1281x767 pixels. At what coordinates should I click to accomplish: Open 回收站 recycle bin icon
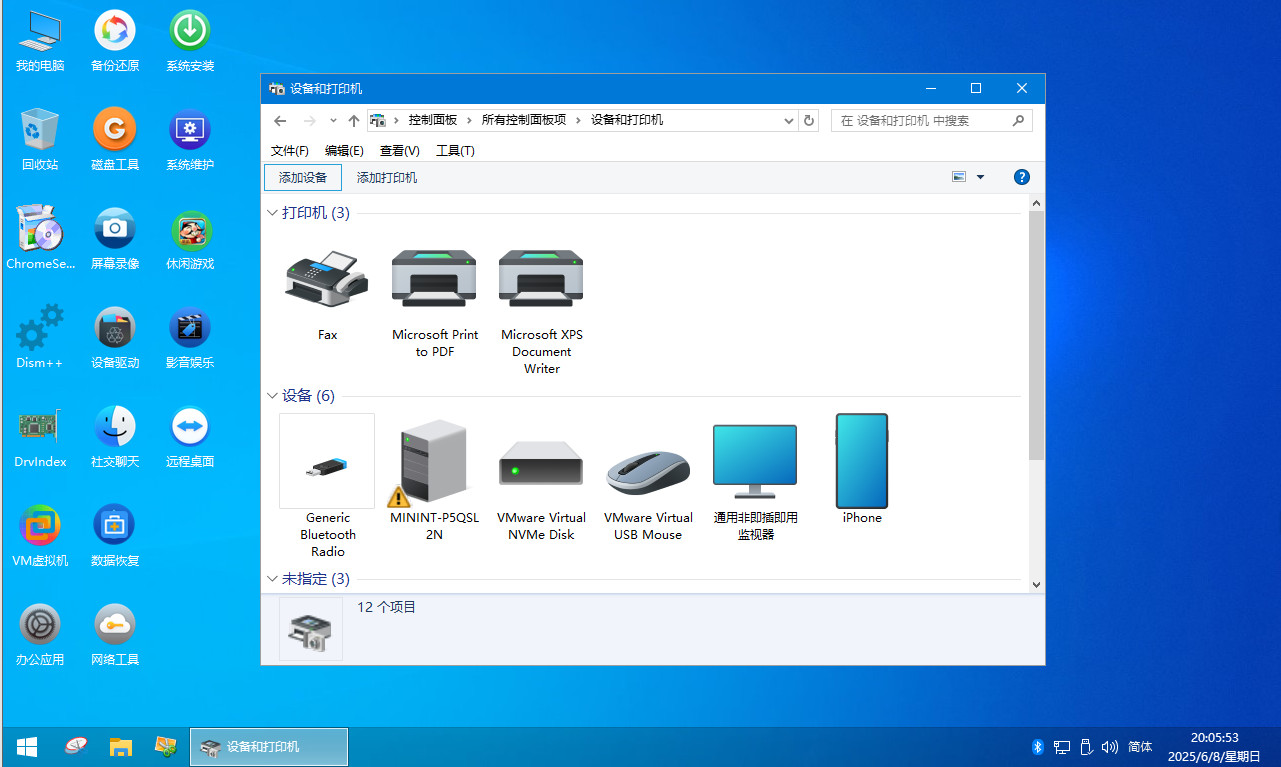point(40,140)
